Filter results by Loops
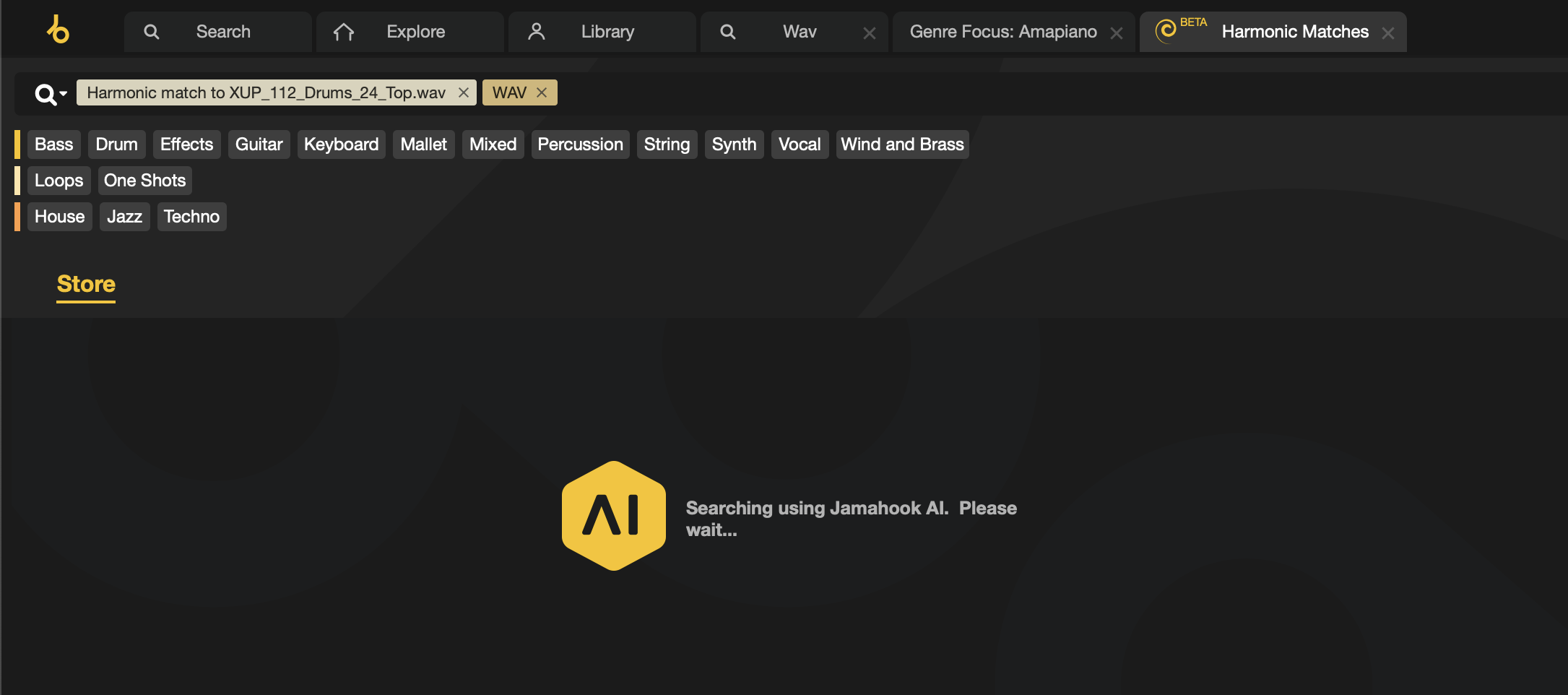 tap(59, 181)
